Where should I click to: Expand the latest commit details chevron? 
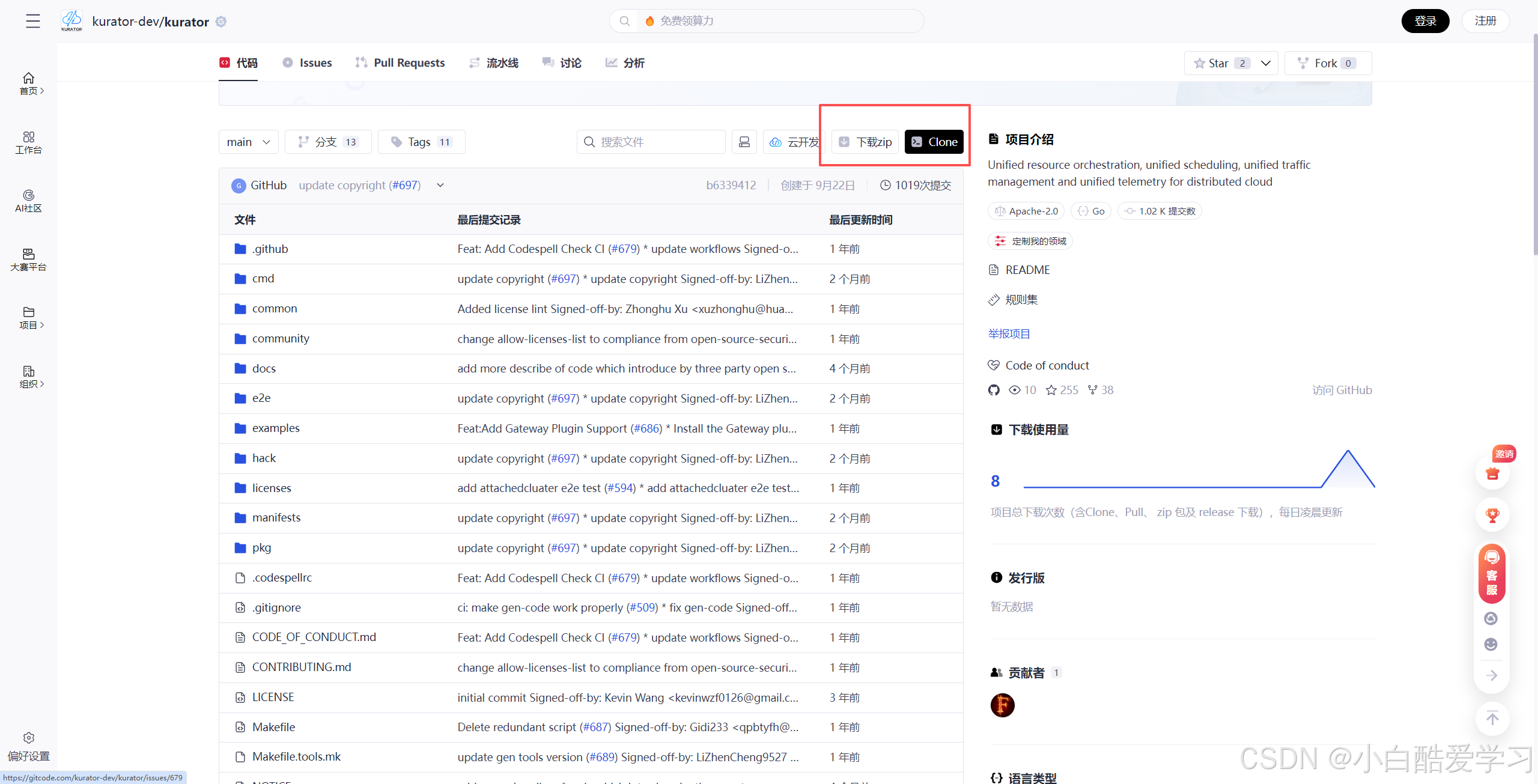(440, 185)
